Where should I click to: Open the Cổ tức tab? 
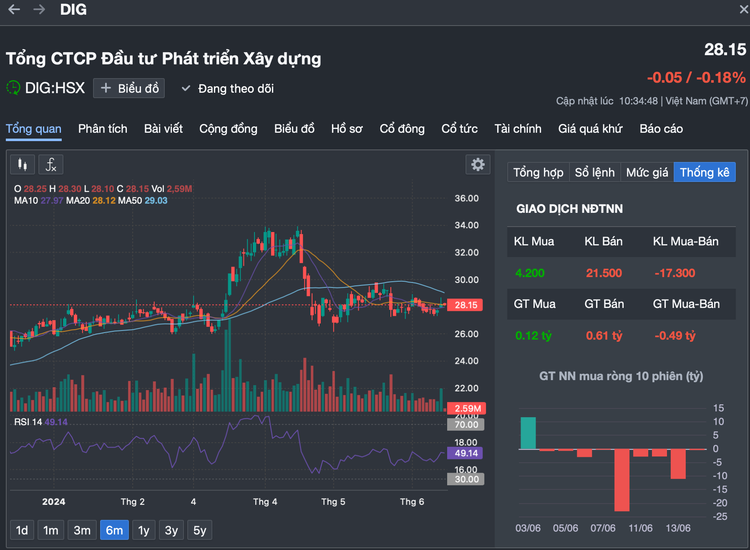(x=459, y=129)
